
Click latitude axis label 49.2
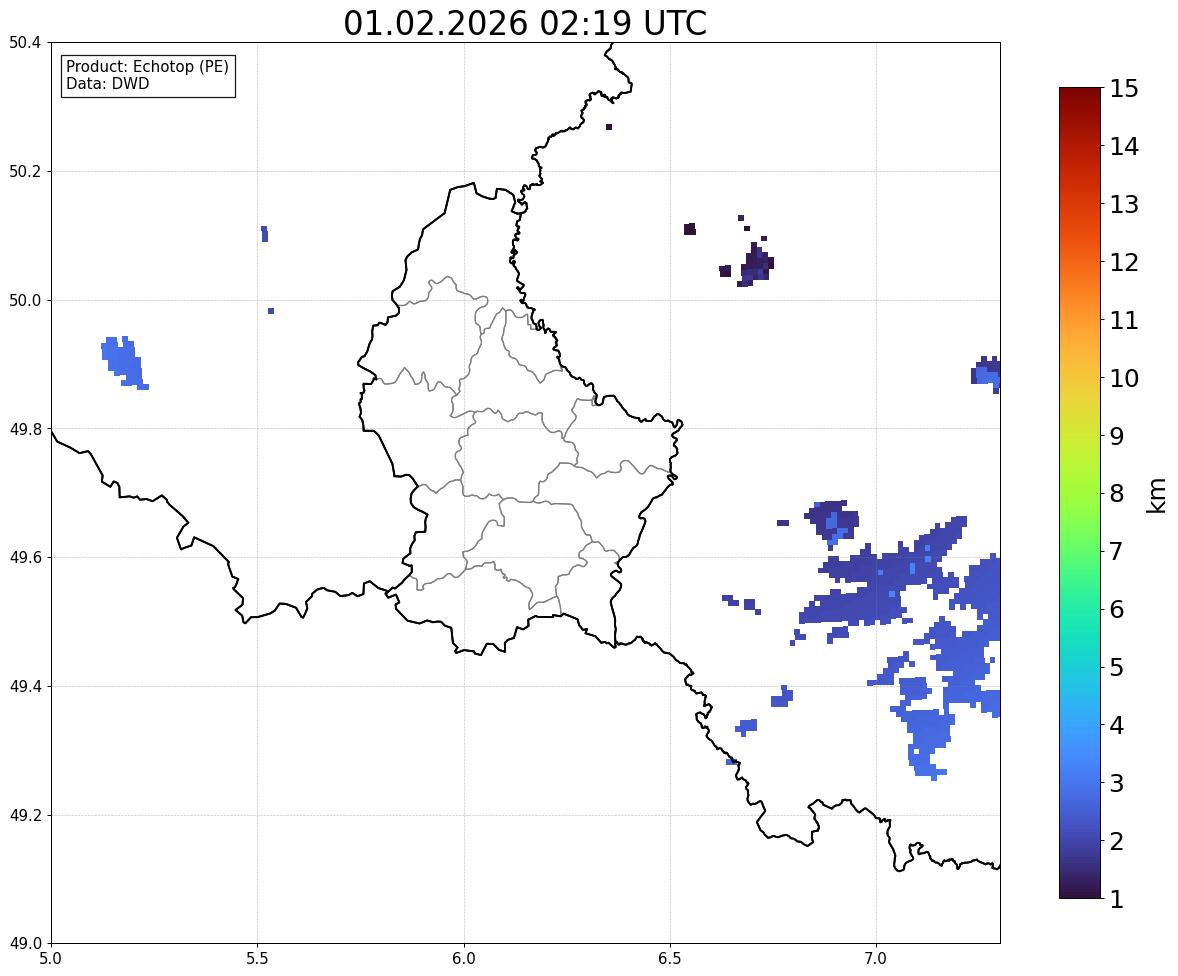(x=25, y=815)
